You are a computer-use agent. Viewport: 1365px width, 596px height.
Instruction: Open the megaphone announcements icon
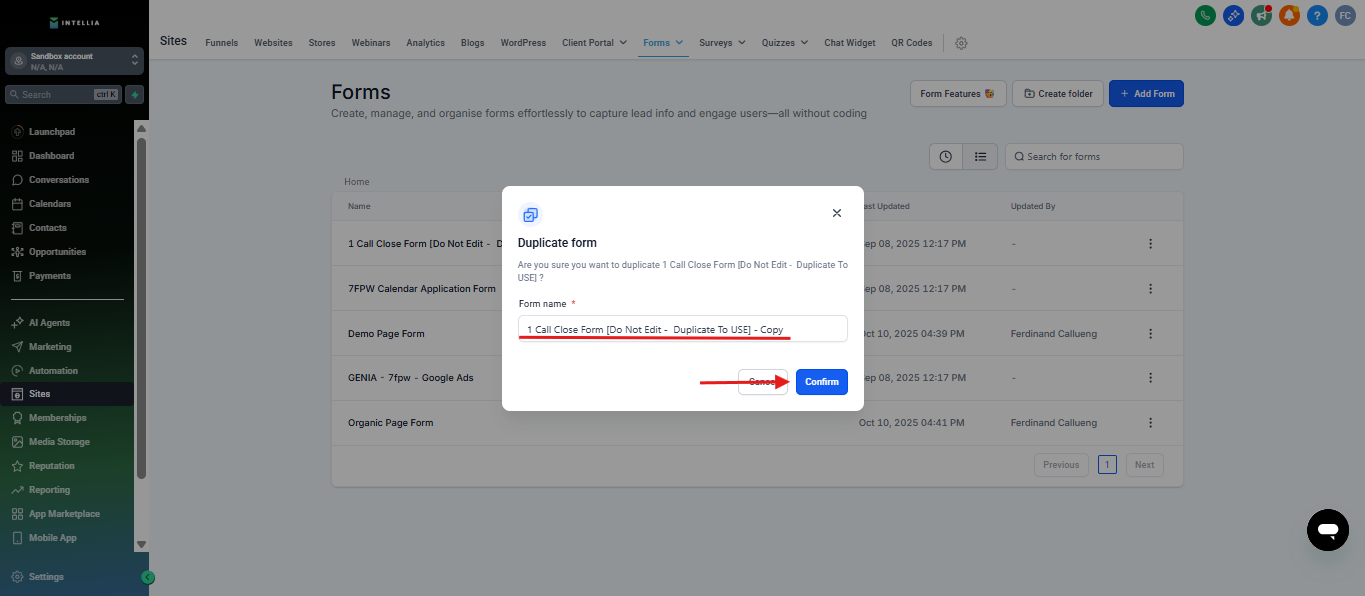point(1261,15)
